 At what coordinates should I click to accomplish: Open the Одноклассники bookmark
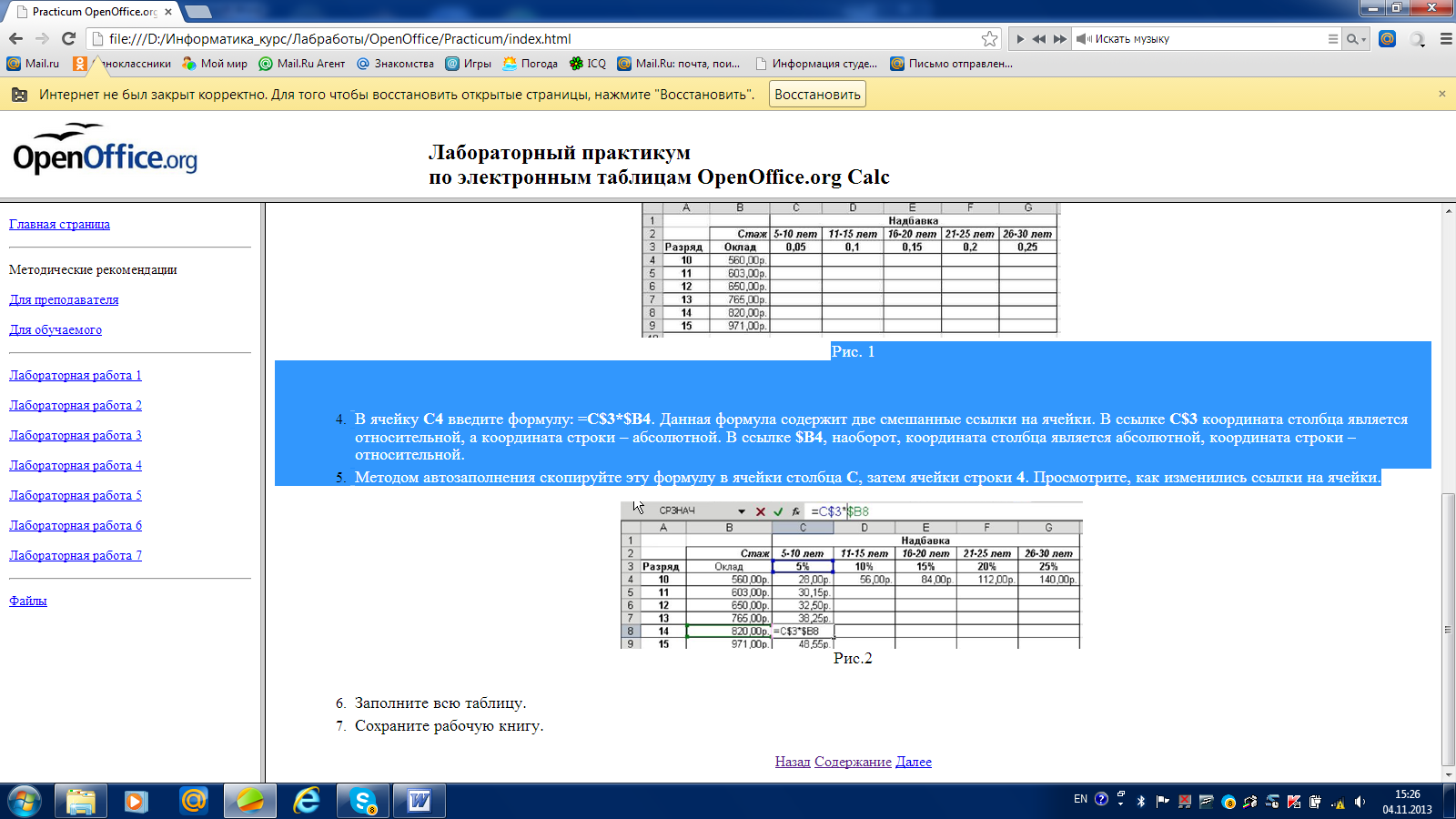[x=123, y=64]
